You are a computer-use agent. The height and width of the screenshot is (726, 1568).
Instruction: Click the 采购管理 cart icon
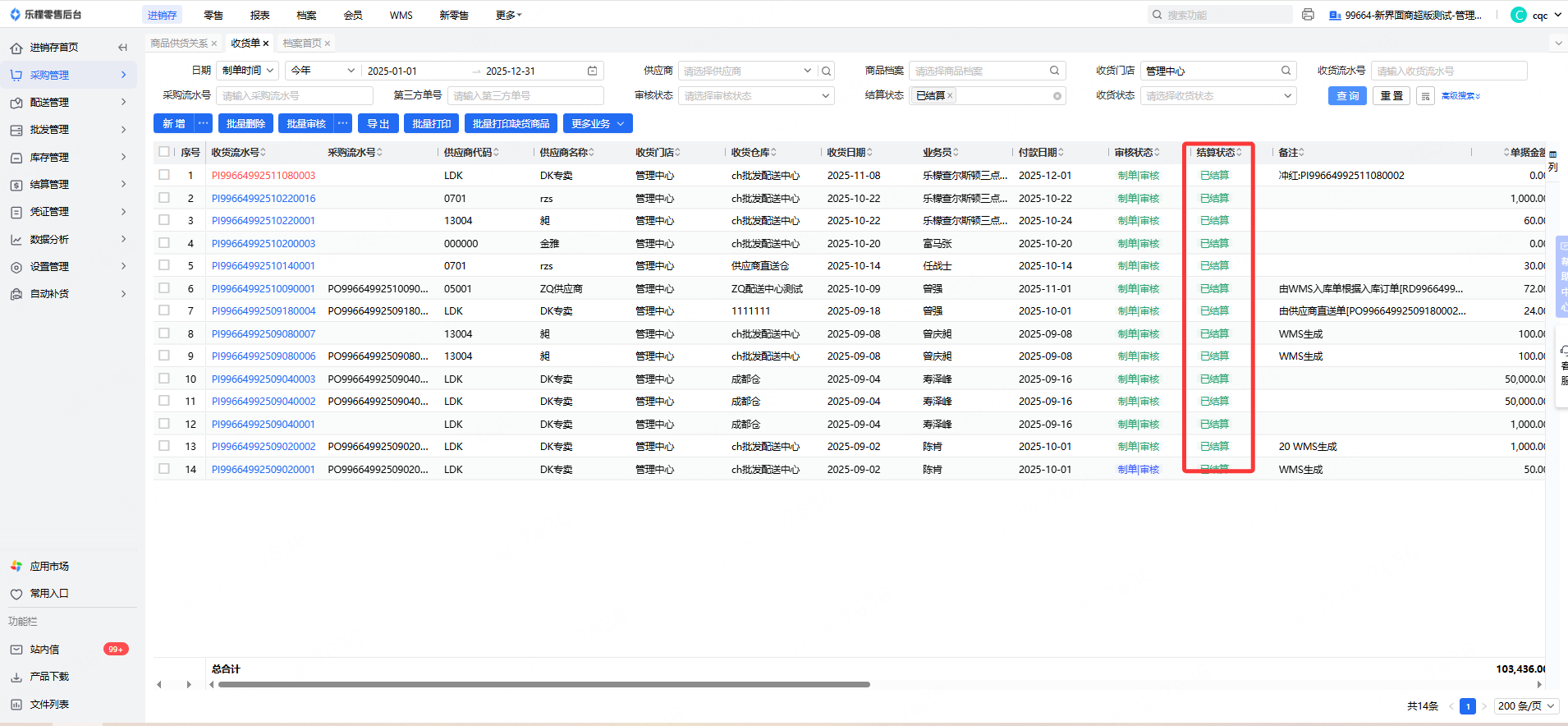point(16,75)
